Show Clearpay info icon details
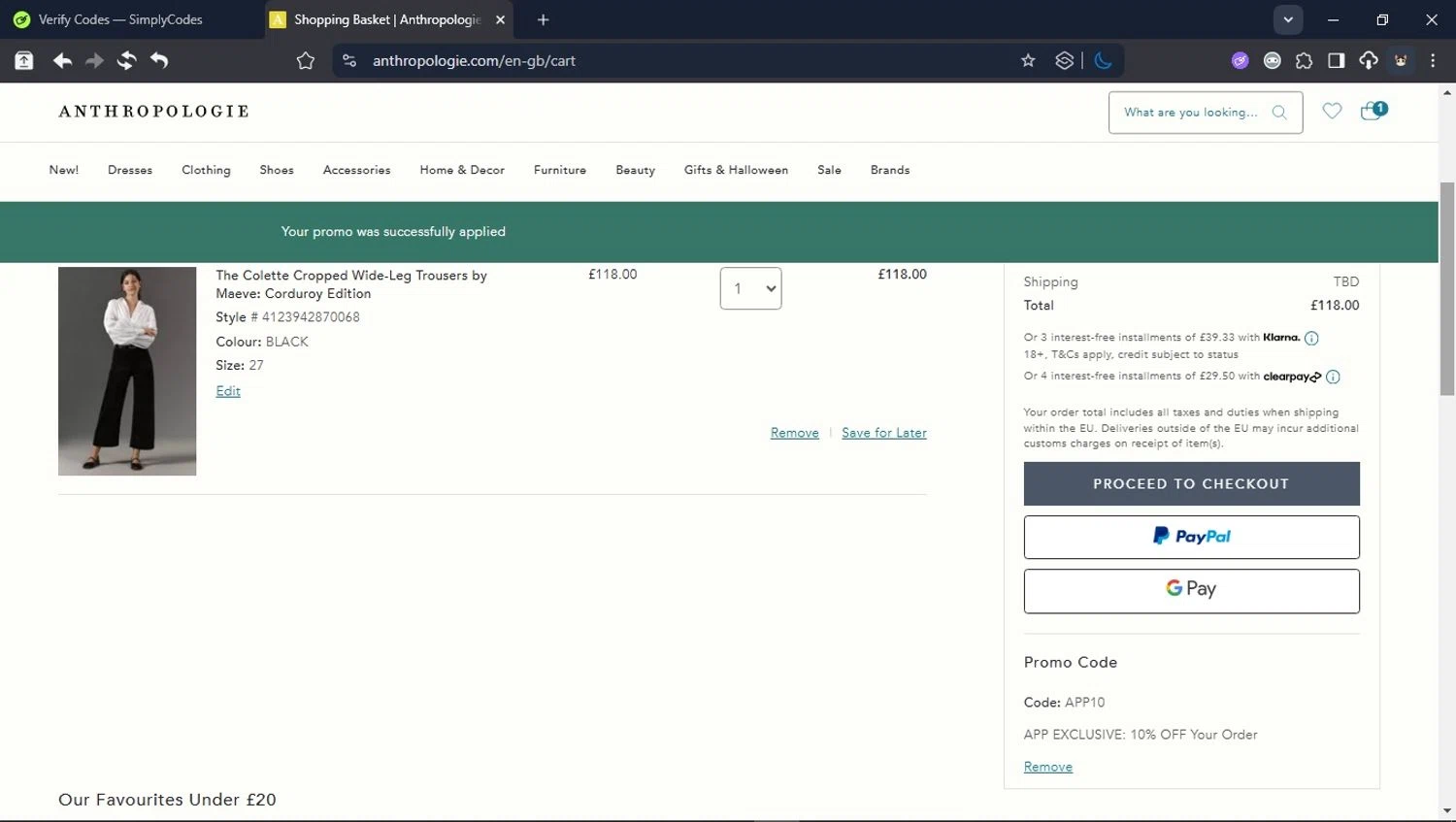1456x822 pixels. [1333, 377]
